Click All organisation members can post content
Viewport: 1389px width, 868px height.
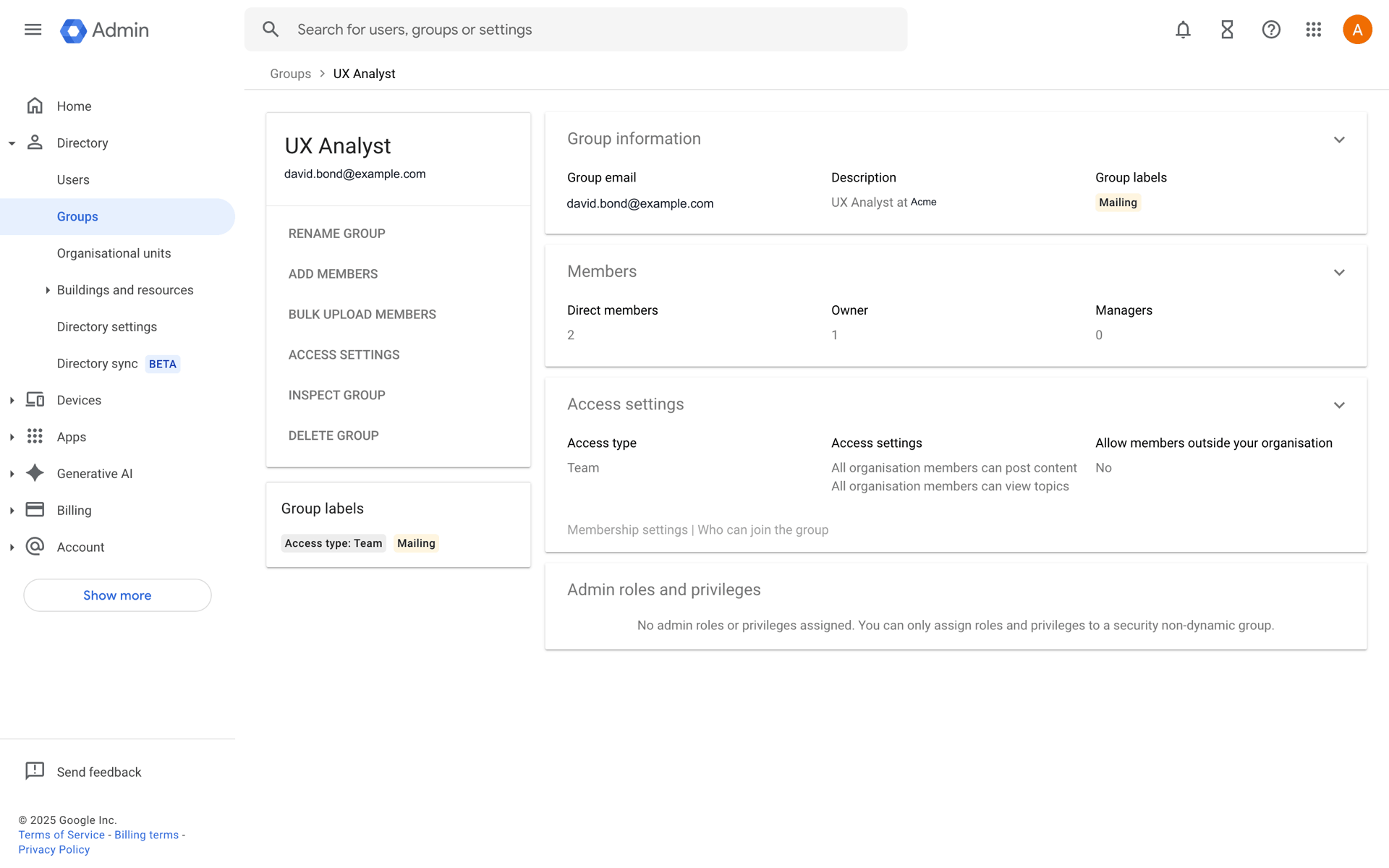[x=953, y=468]
